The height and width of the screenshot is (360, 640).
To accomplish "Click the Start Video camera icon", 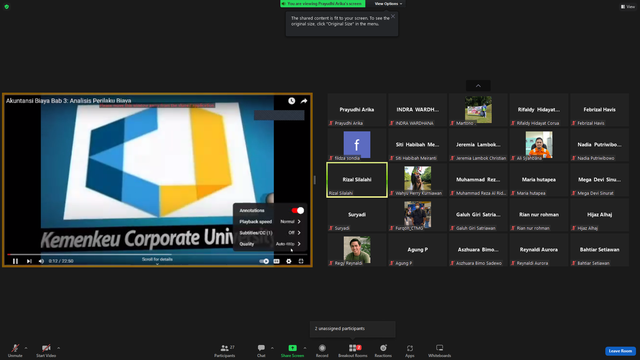I will [x=46, y=348].
